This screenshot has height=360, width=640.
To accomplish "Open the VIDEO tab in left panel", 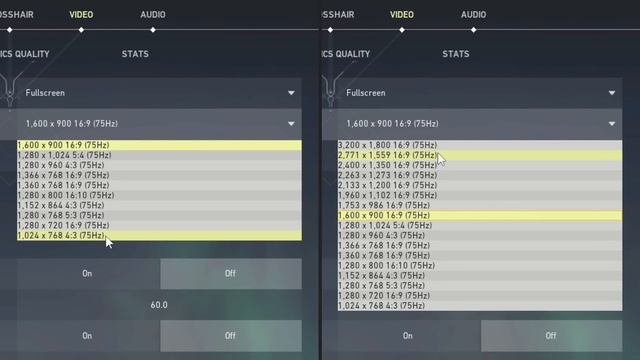I will (81, 15).
